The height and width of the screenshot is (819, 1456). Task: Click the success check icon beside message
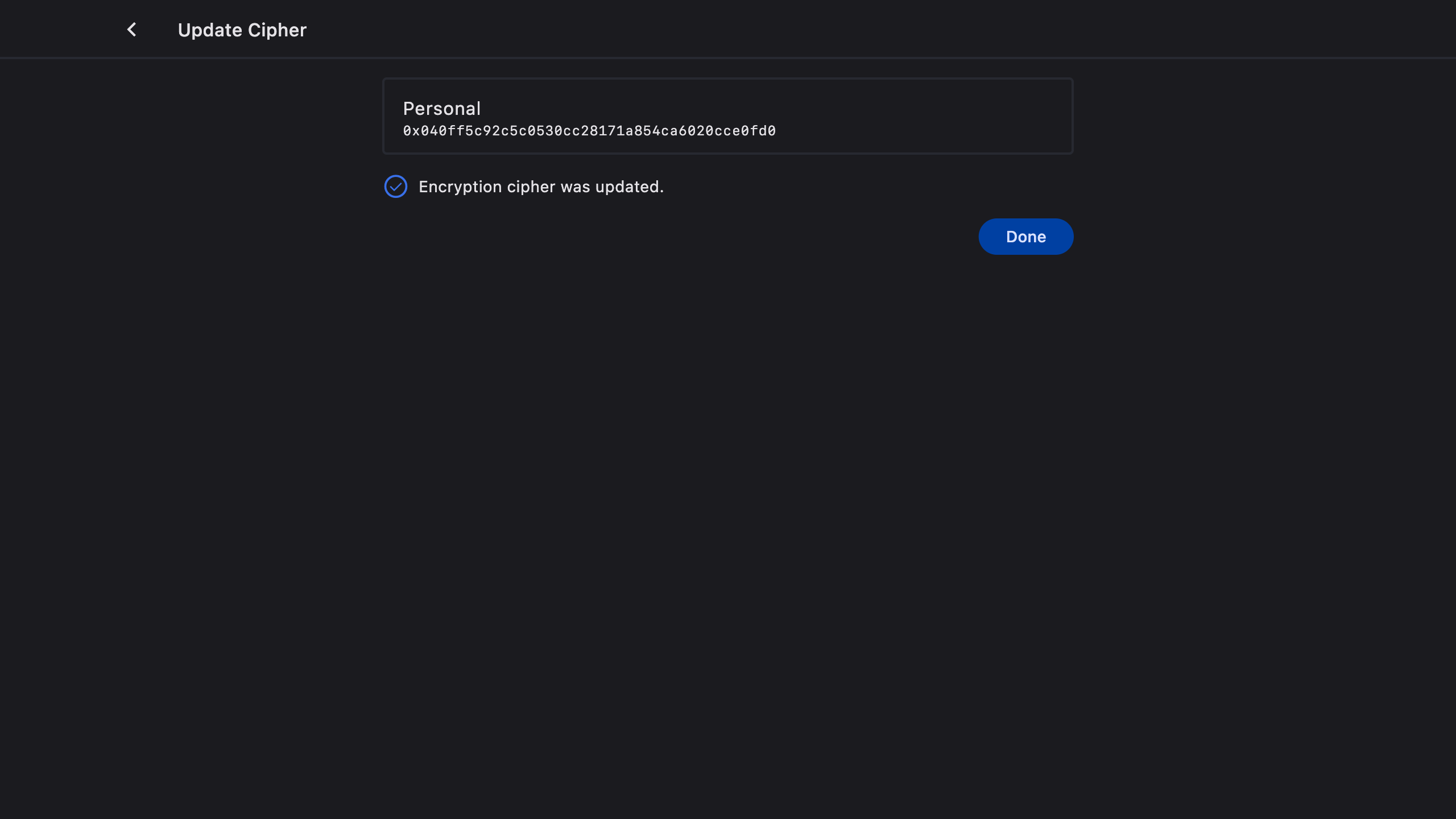click(x=395, y=187)
